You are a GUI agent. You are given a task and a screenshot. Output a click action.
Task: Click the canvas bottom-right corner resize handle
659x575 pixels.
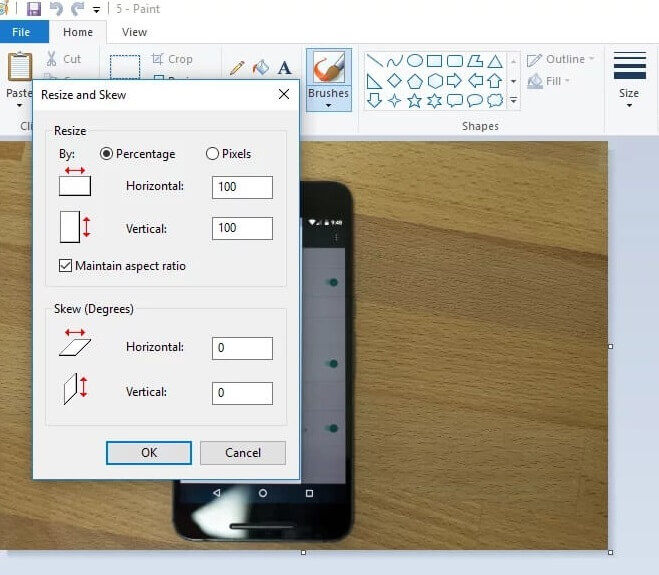[x=610, y=552]
